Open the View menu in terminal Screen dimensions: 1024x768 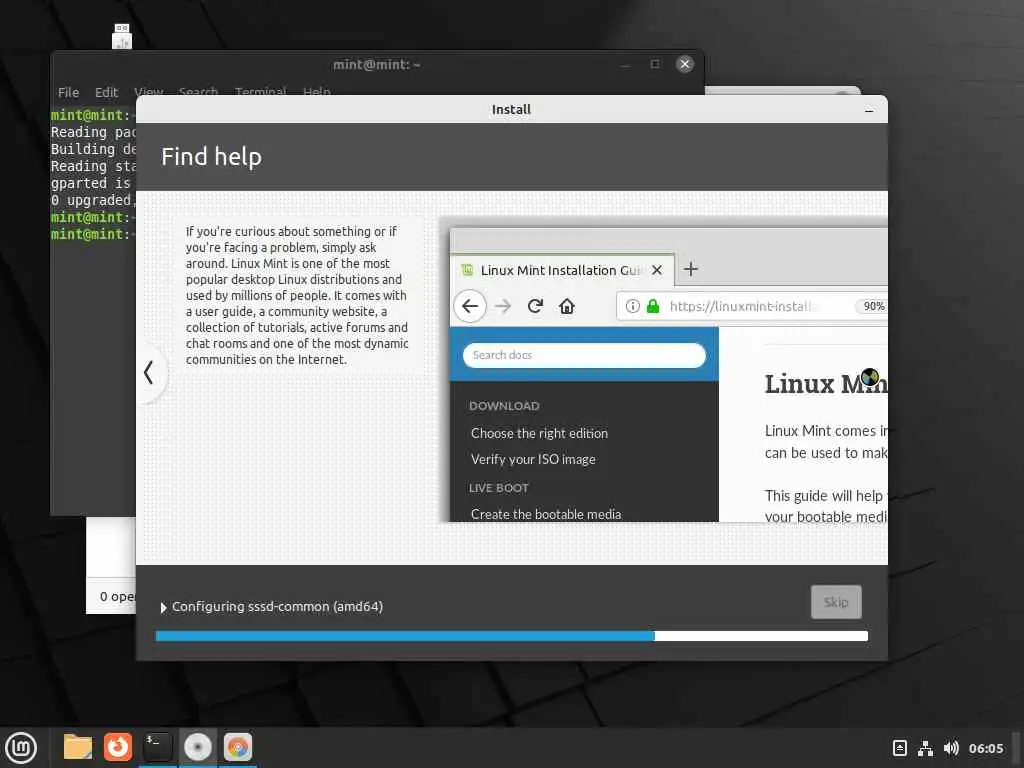[148, 92]
